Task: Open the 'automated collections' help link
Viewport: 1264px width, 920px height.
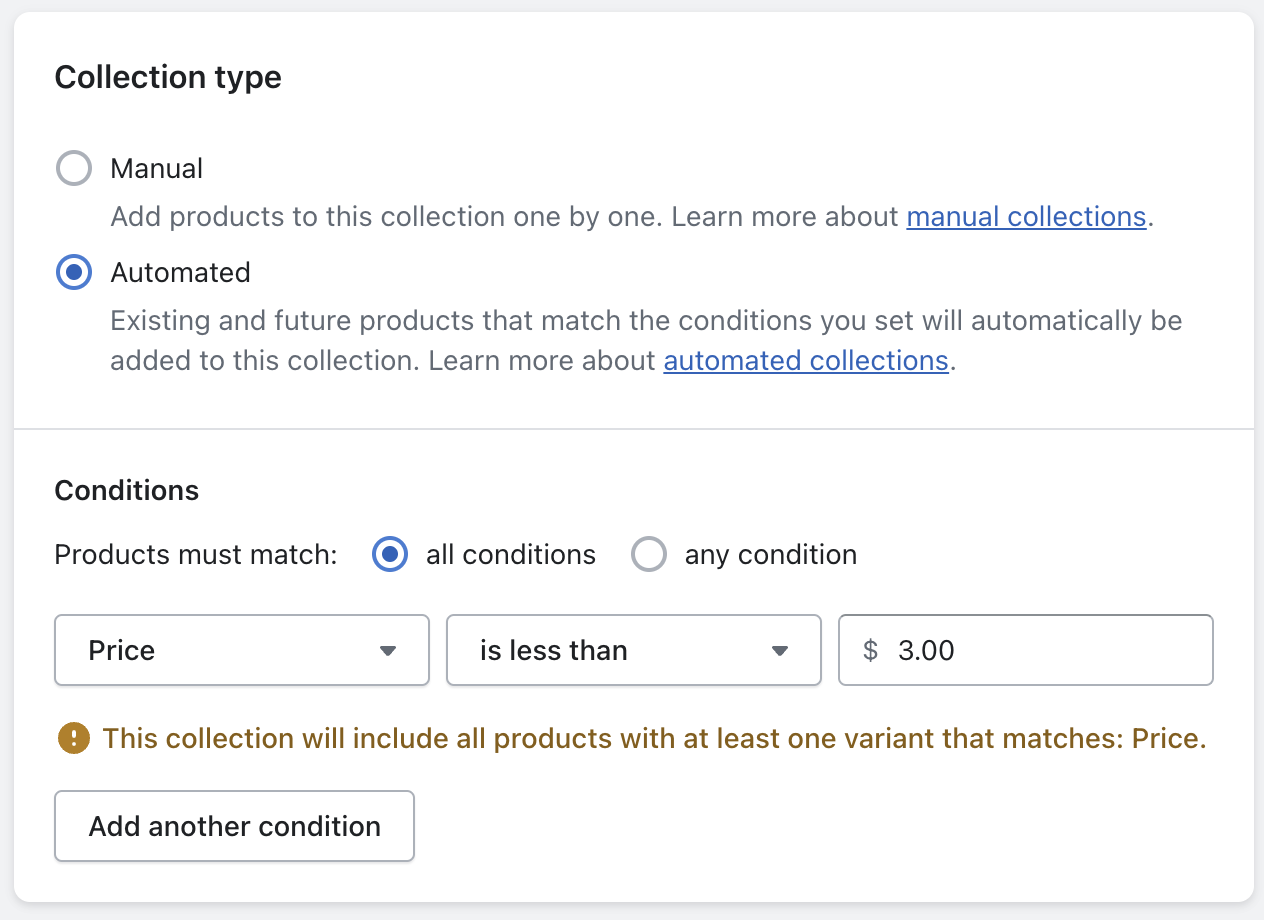Action: click(805, 360)
